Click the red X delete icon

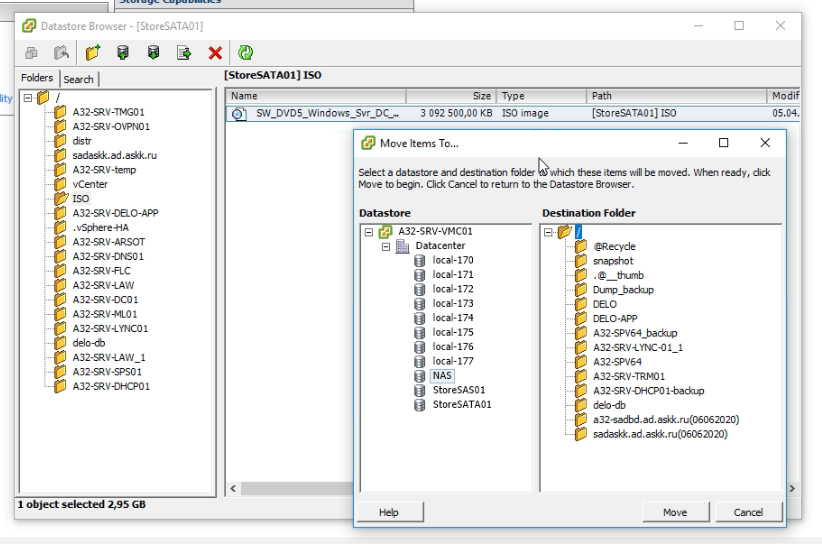click(x=215, y=53)
